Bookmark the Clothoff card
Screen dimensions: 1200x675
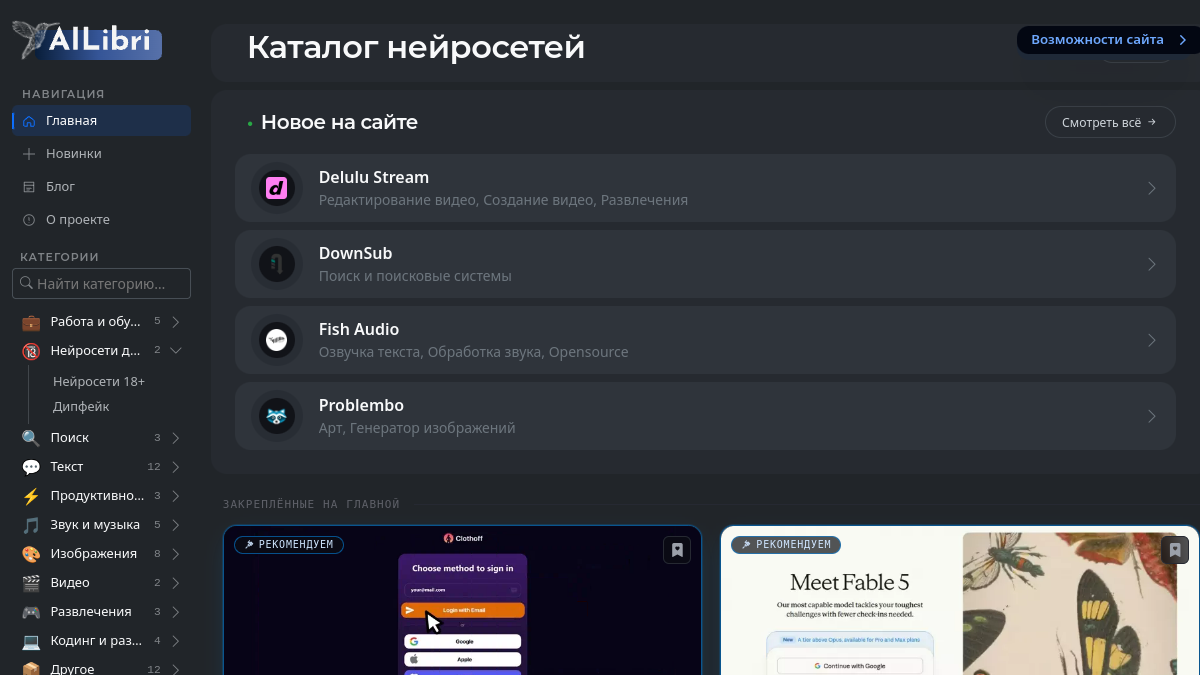click(x=677, y=550)
